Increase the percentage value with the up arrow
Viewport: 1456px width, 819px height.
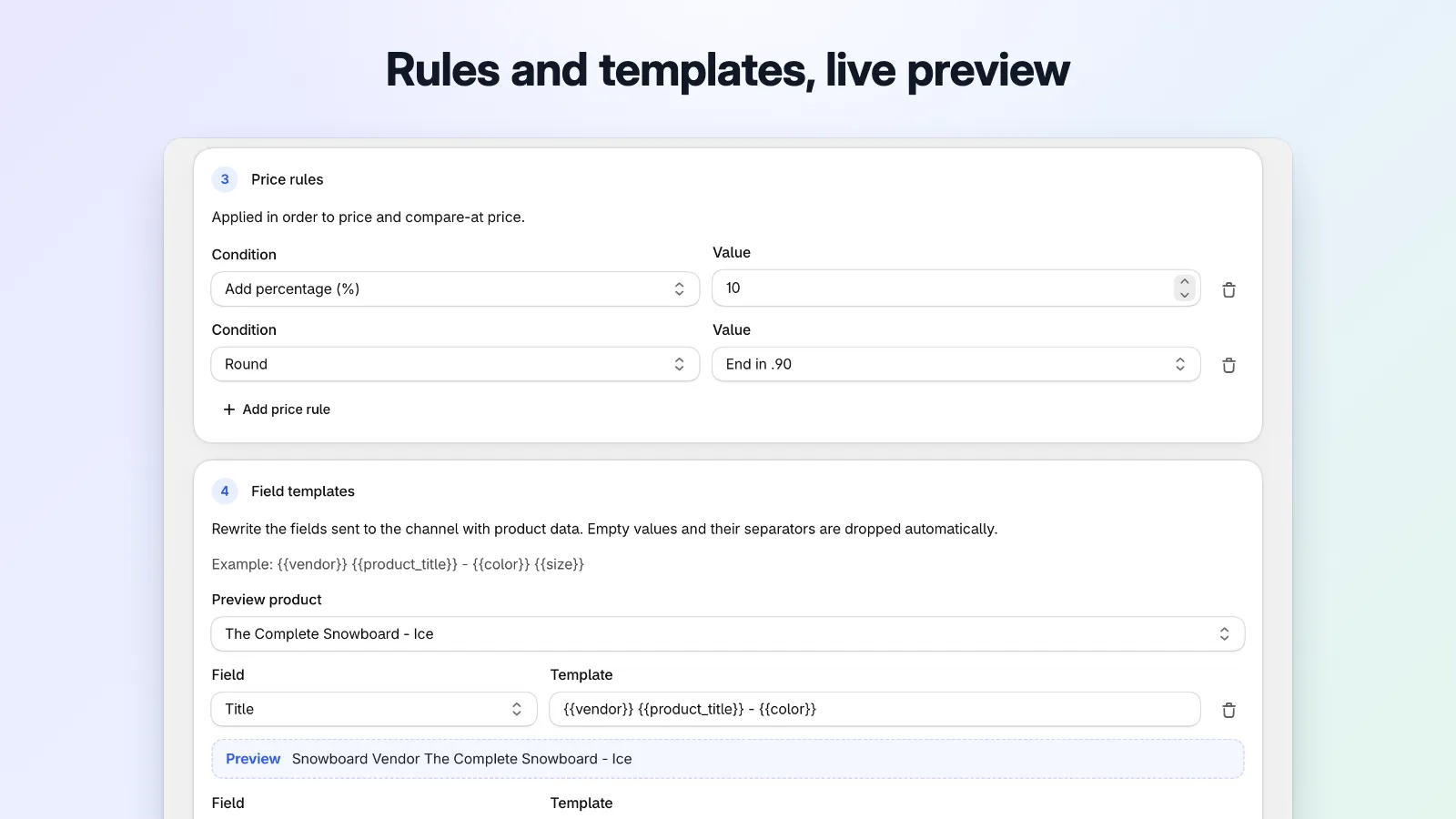coord(1184,281)
